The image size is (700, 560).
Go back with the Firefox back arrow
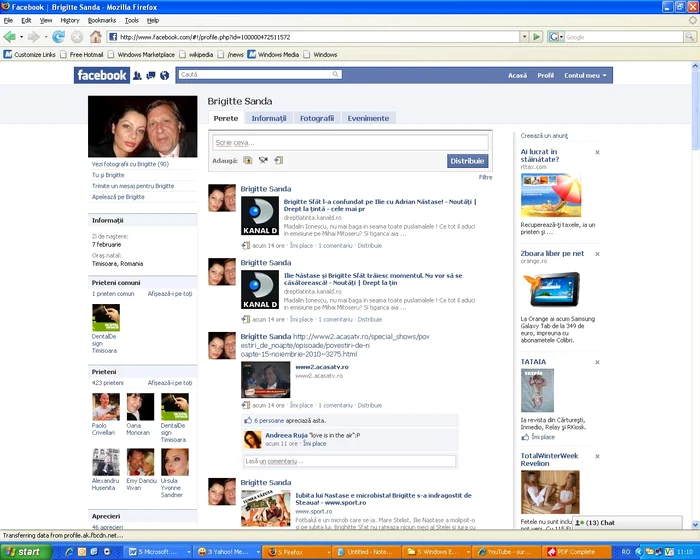click(x=9, y=37)
